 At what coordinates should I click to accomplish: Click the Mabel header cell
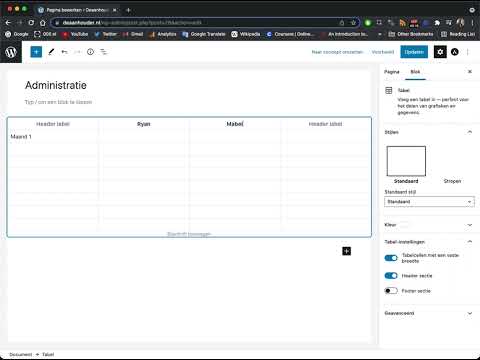(235, 124)
